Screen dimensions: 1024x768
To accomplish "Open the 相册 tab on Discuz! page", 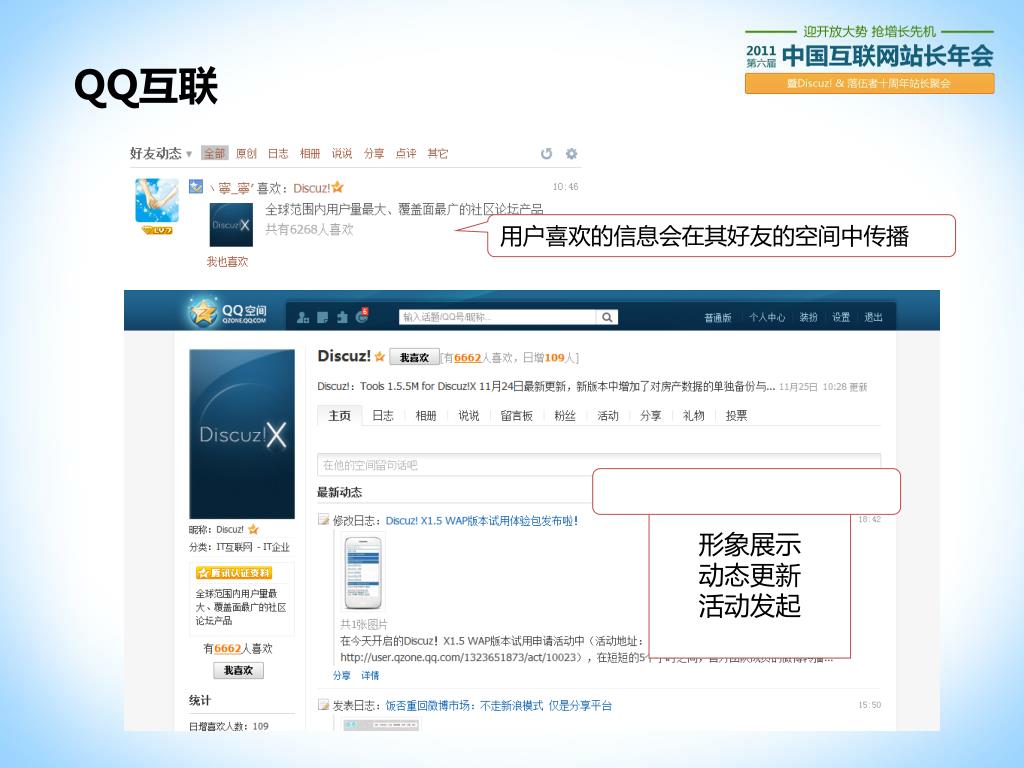I will click(x=426, y=415).
